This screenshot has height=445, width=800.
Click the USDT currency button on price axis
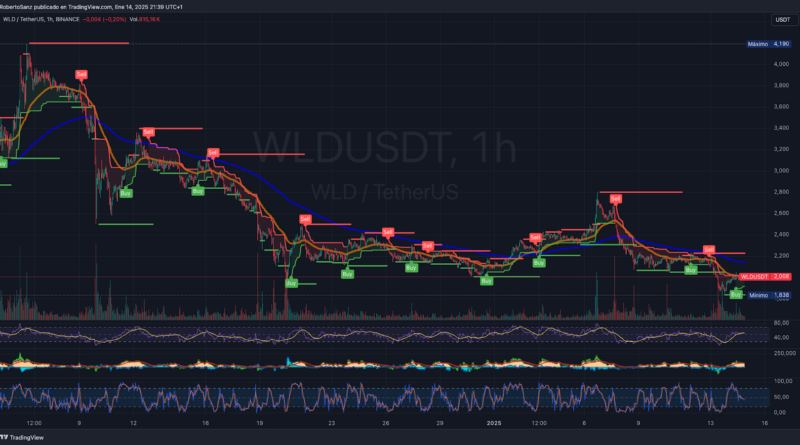781,20
